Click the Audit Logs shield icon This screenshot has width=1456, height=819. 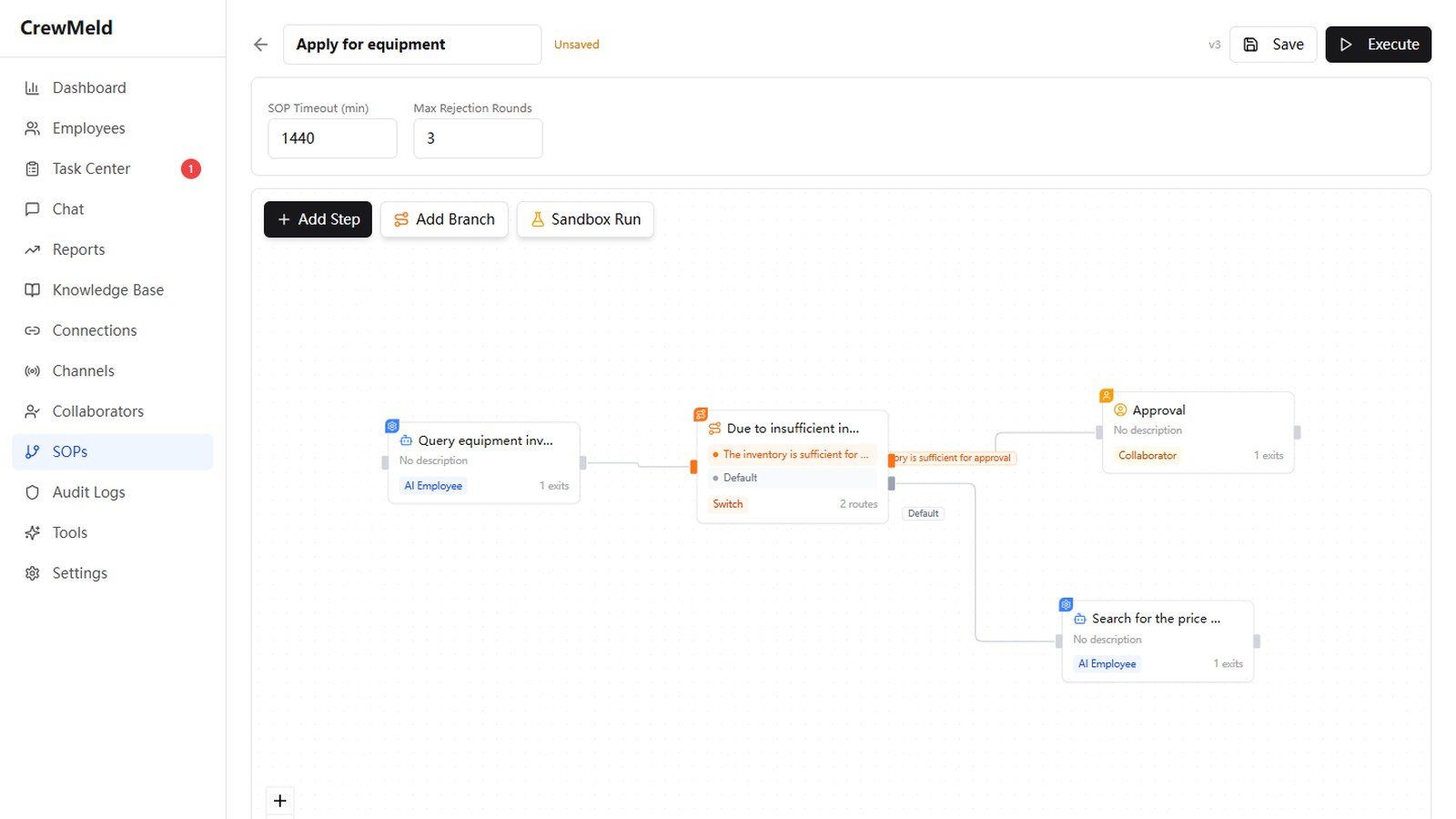32,492
